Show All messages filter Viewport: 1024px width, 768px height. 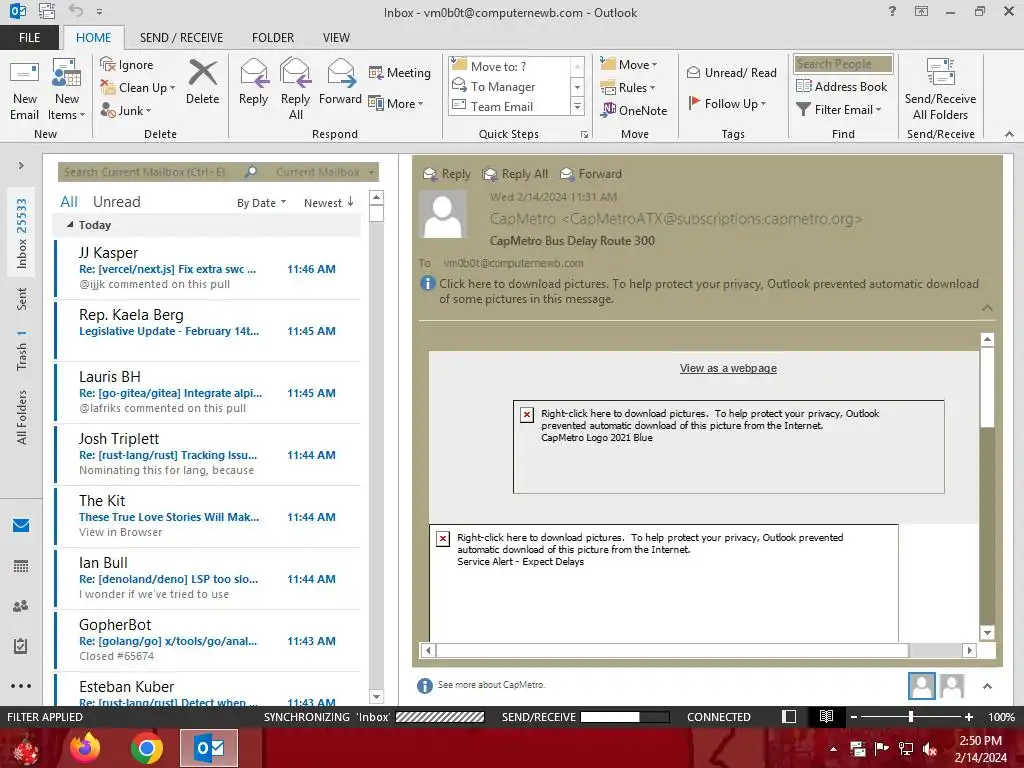(69, 202)
